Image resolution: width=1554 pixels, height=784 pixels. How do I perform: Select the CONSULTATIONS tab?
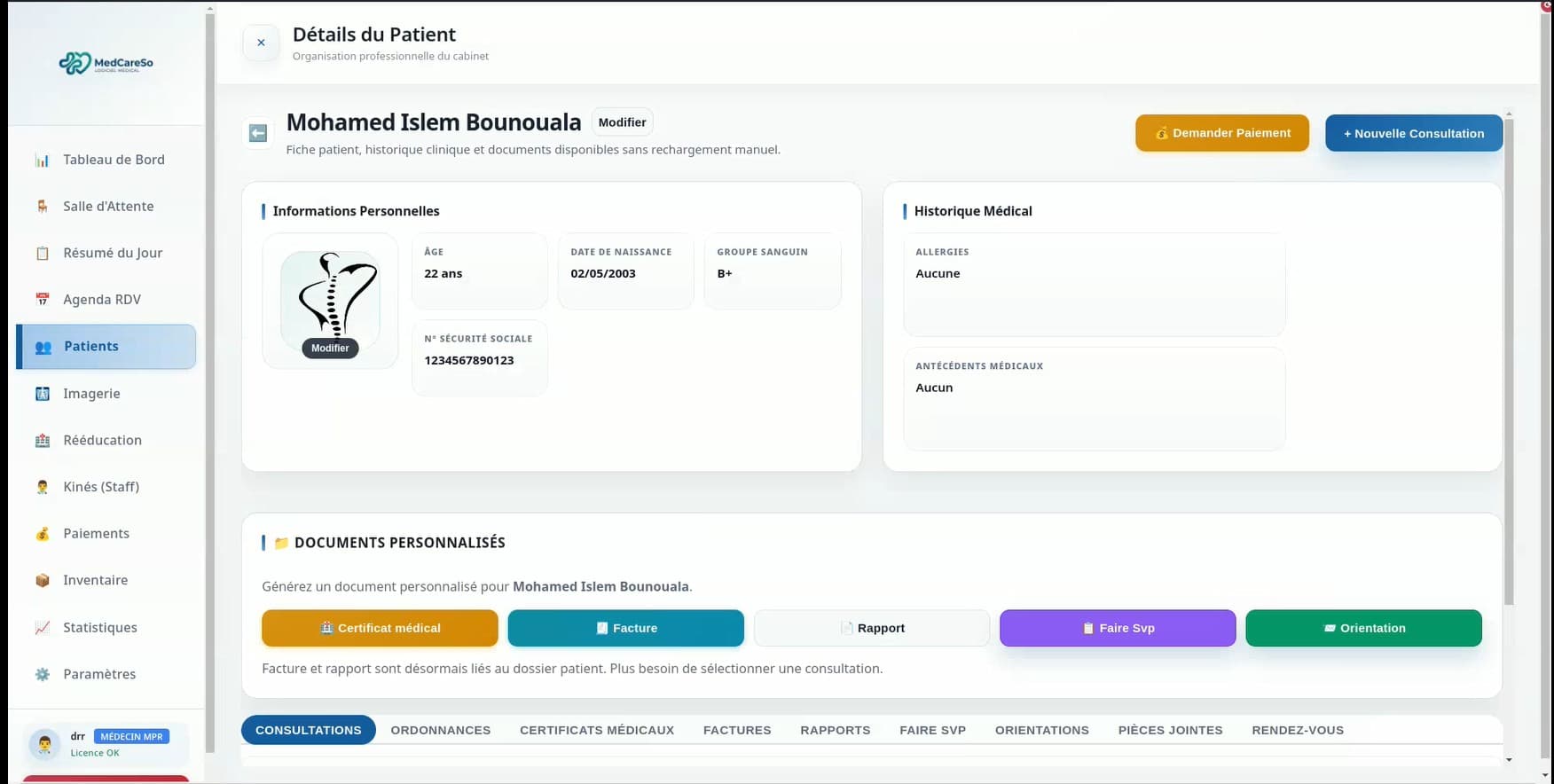[309, 730]
